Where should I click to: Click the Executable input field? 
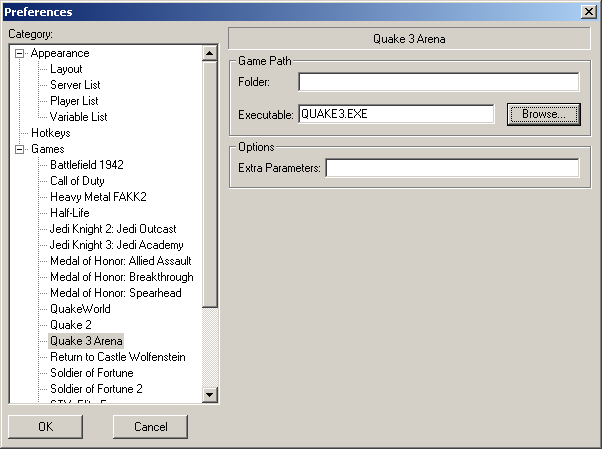pos(396,114)
